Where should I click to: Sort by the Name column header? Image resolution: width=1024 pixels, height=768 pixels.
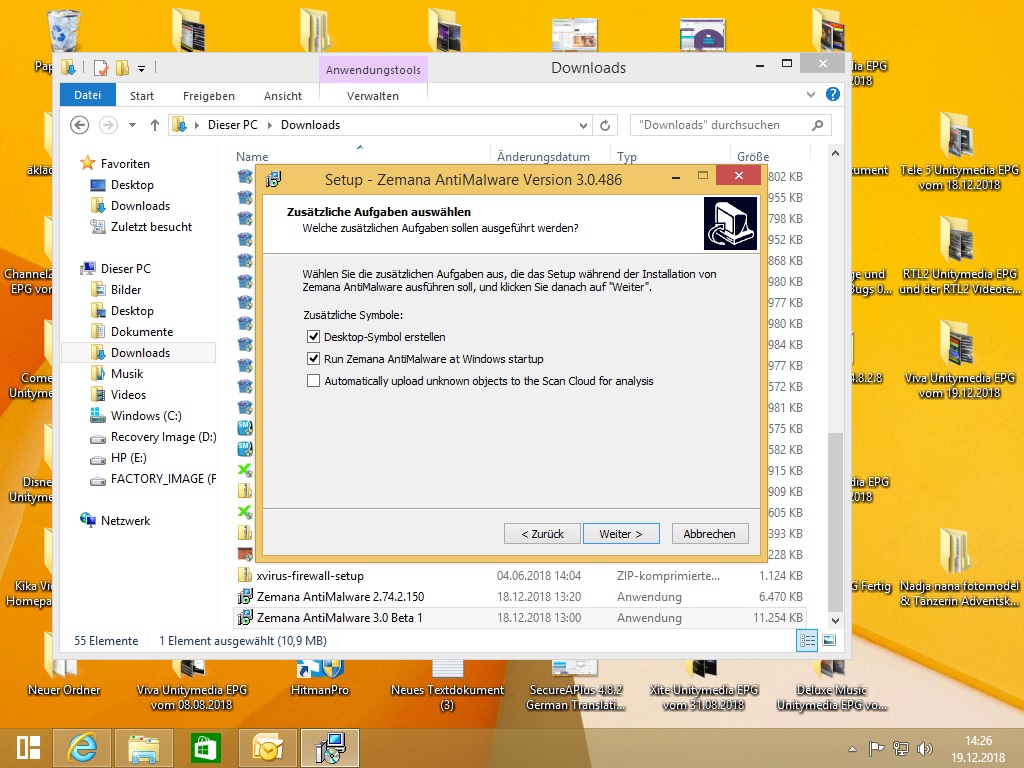point(252,157)
